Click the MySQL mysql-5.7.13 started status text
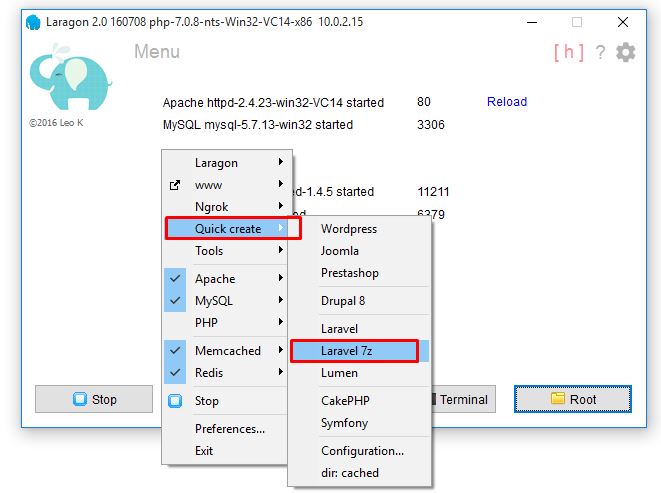 (258, 125)
